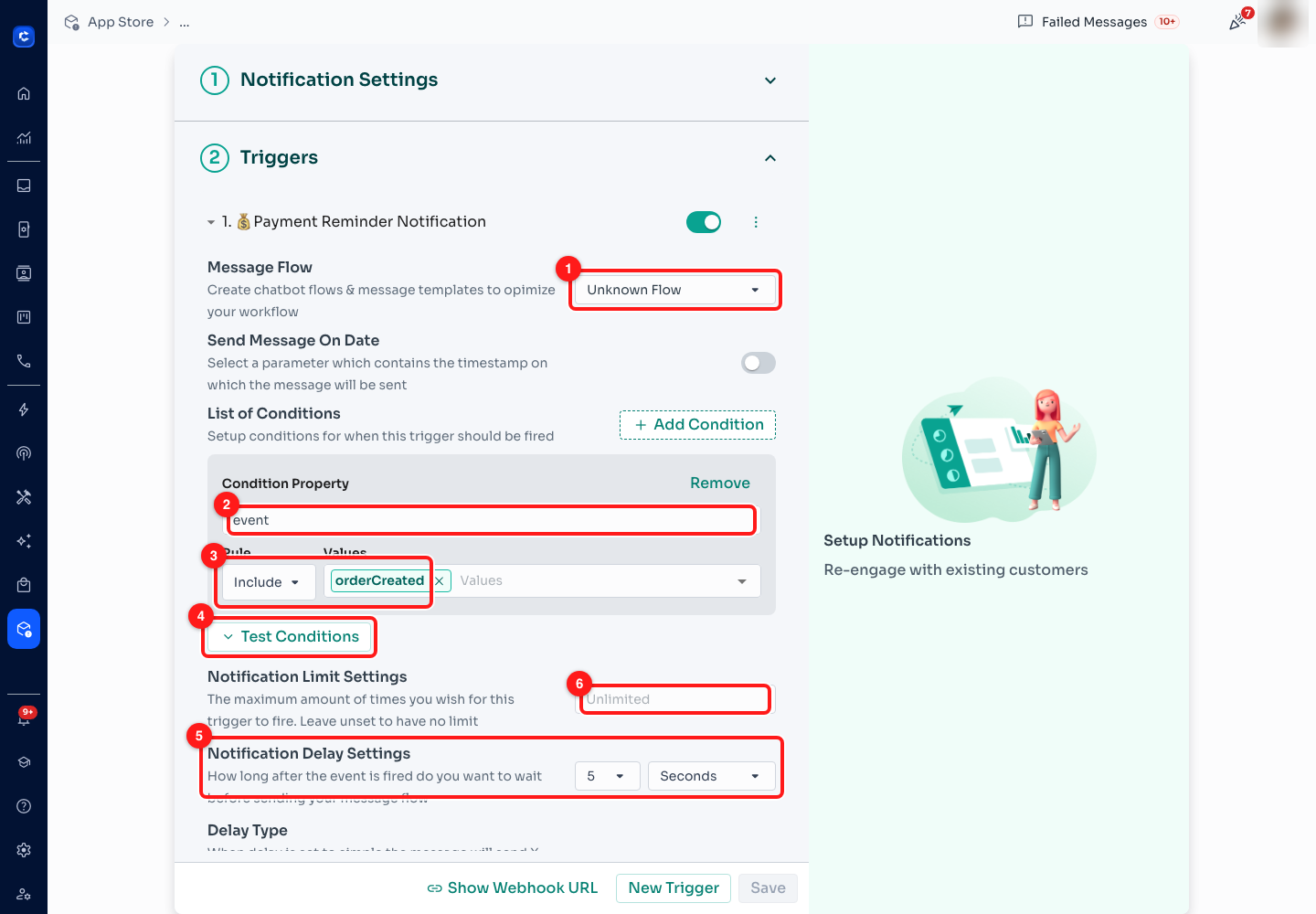Click the Delay Type heading

(248, 830)
